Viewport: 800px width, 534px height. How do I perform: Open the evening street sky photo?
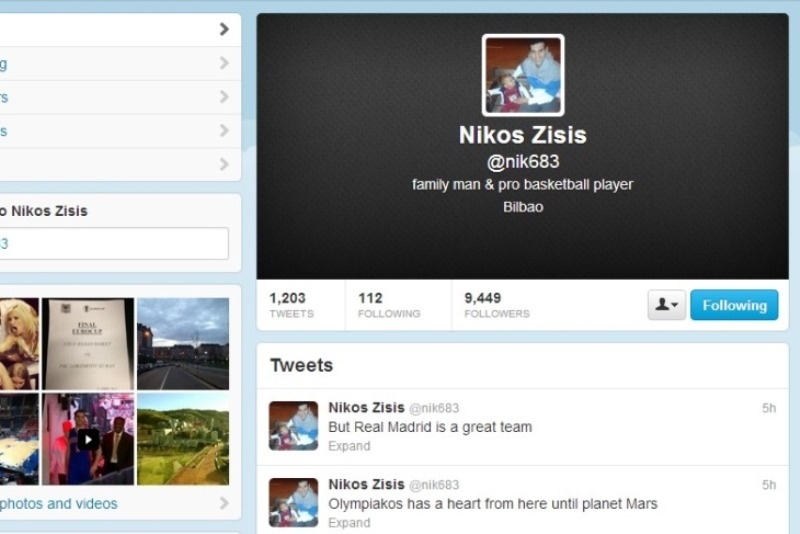click(x=183, y=344)
